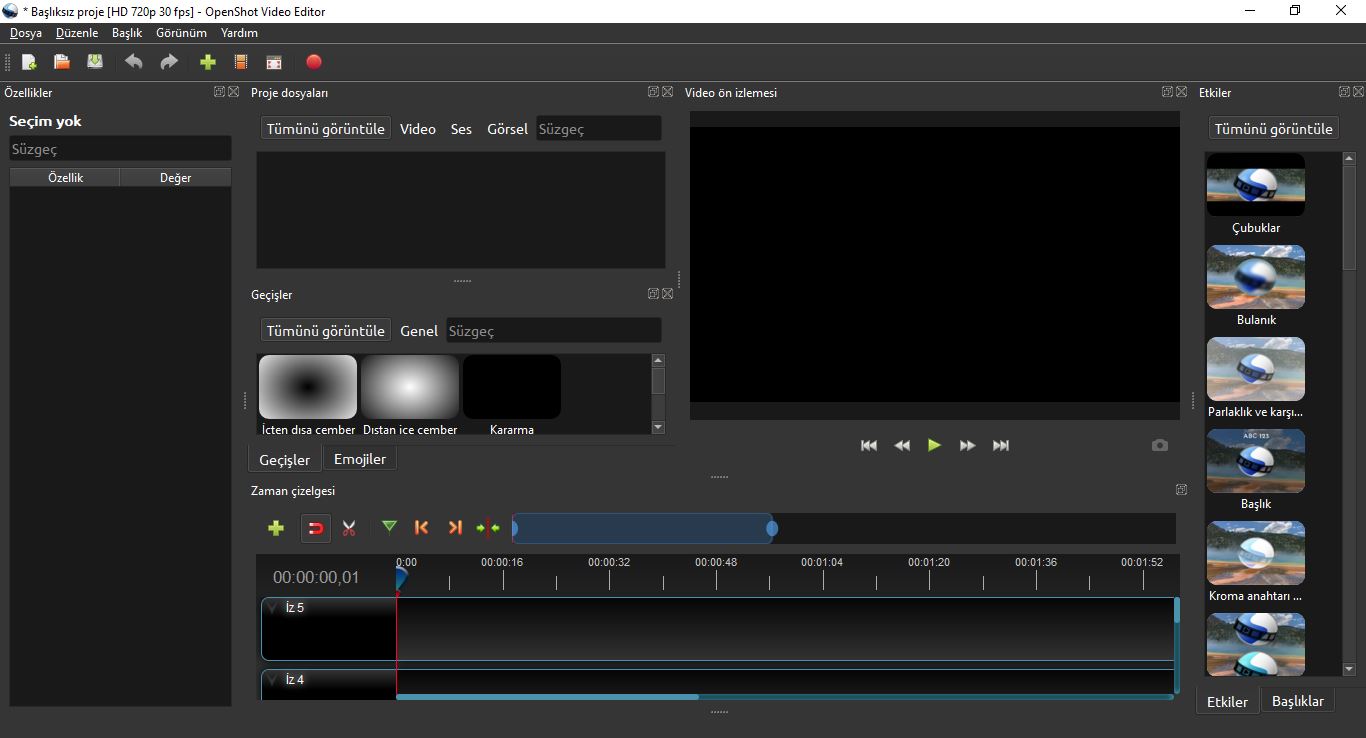The image size is (1366, 738).
Task: Show all effects with Tümünü görüntüle
Action: [1274, 129]
